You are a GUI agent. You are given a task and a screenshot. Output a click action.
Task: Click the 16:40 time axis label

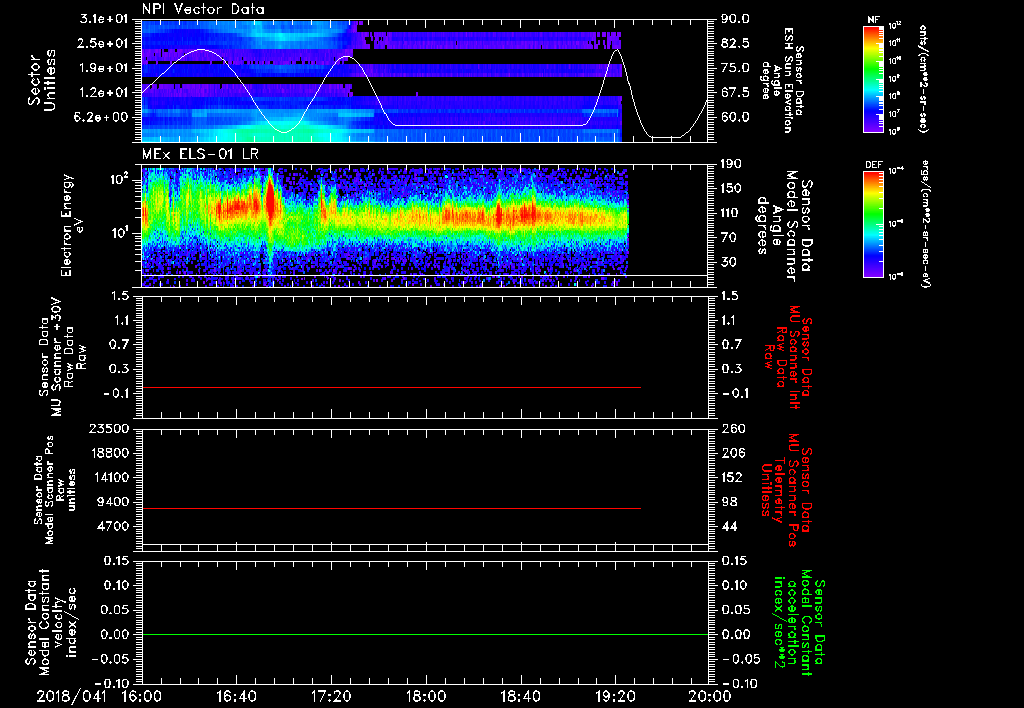tap(236, 696)
